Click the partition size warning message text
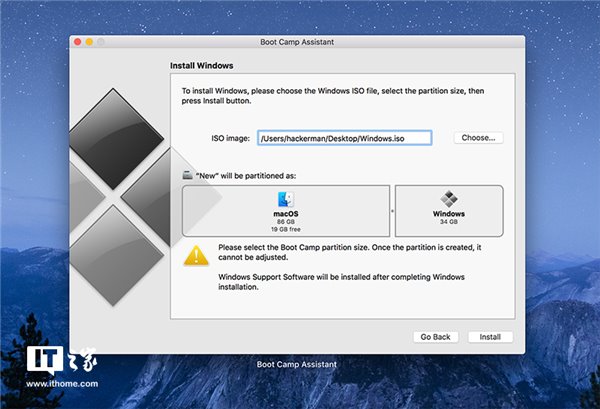 (x=350, y=252)
